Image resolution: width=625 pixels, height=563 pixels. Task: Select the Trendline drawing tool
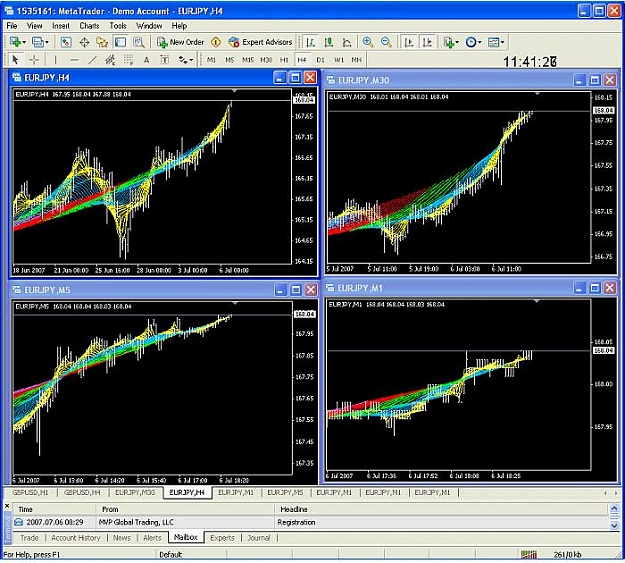coord(92,60)
